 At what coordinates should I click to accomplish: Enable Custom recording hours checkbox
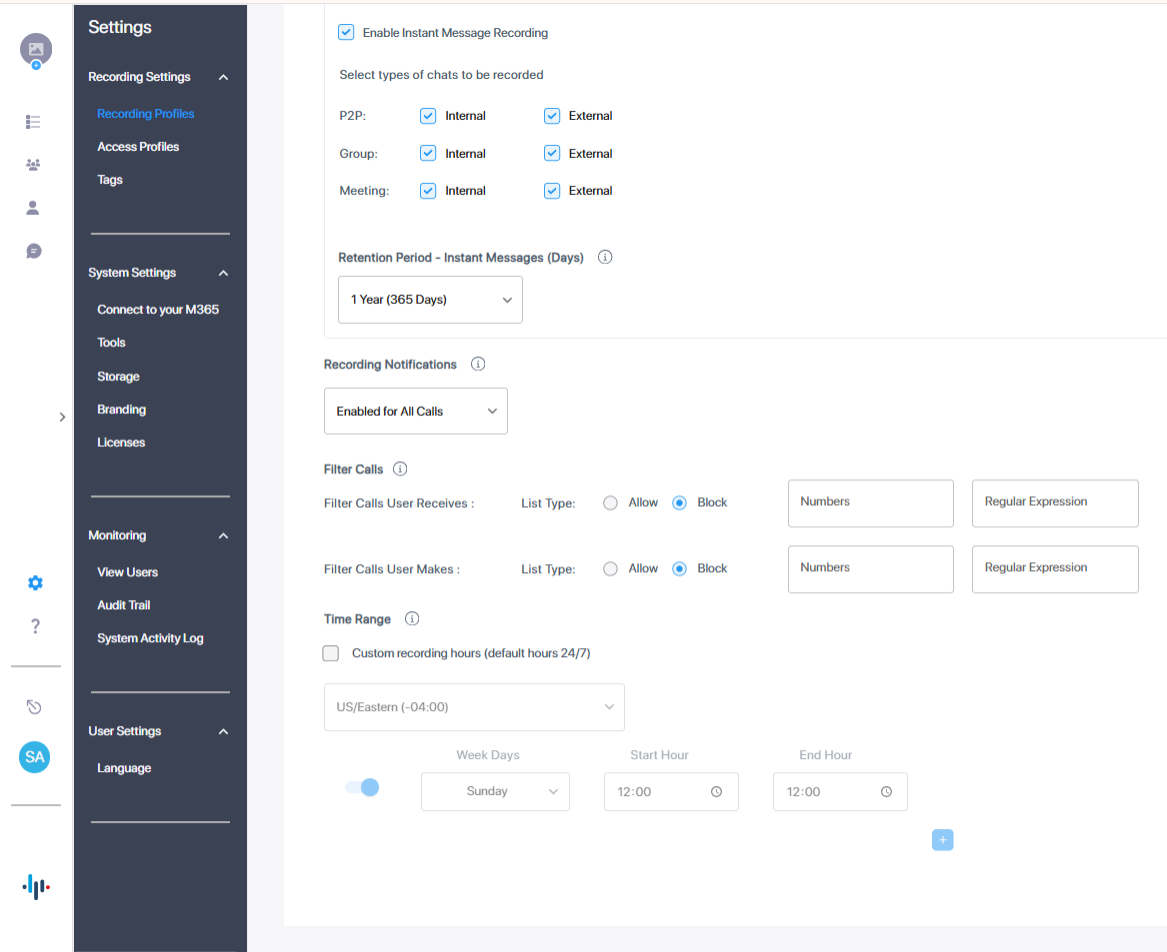click(331, 654)
